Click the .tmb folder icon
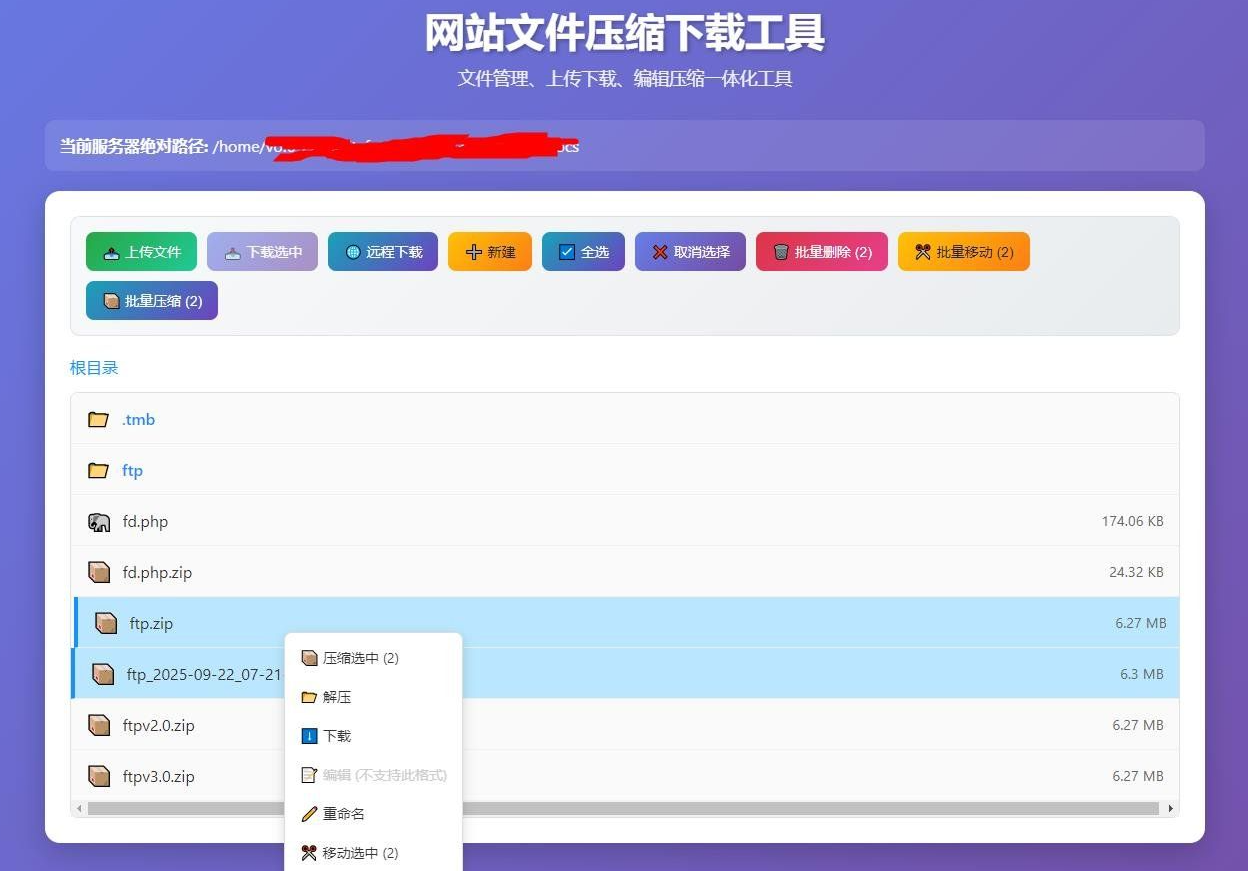Image resolution: width=1248 pixels, height=871 pixels. pos(98,420)
